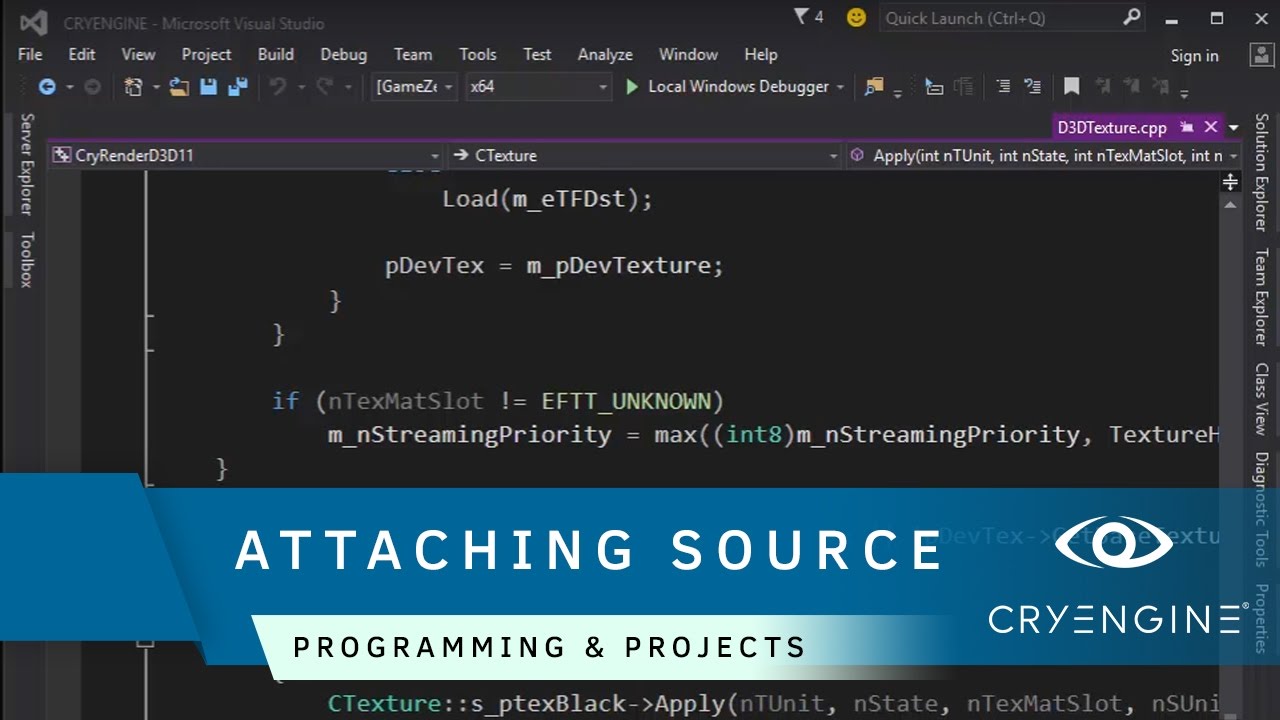Close the D3DTexture.cpp tab
The height and width of the screenshot is (720, 1280).
(x=1210, y=127)
